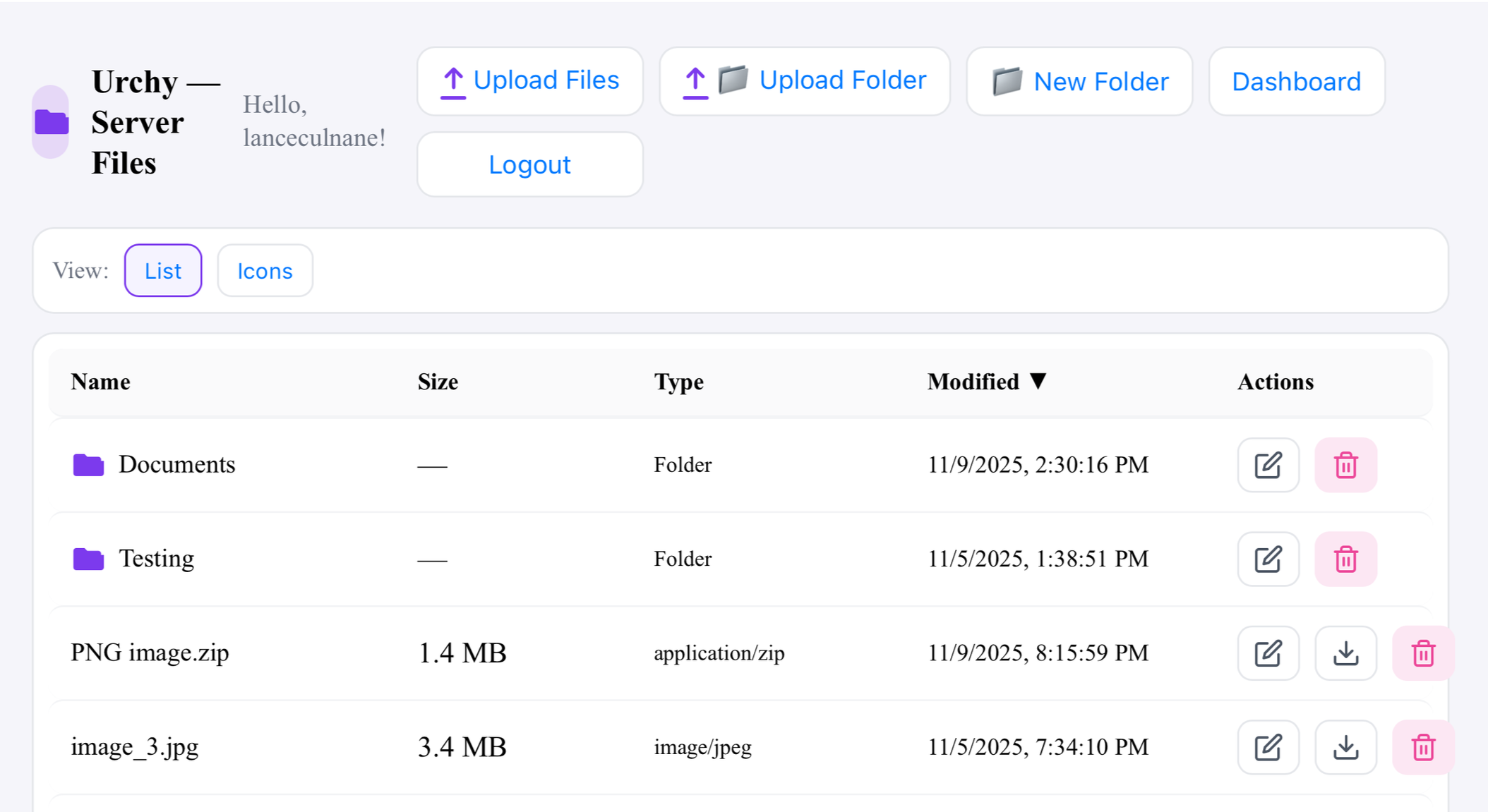
Task: Download PNG image.zip file
Action: click(x=1345, y=653)
